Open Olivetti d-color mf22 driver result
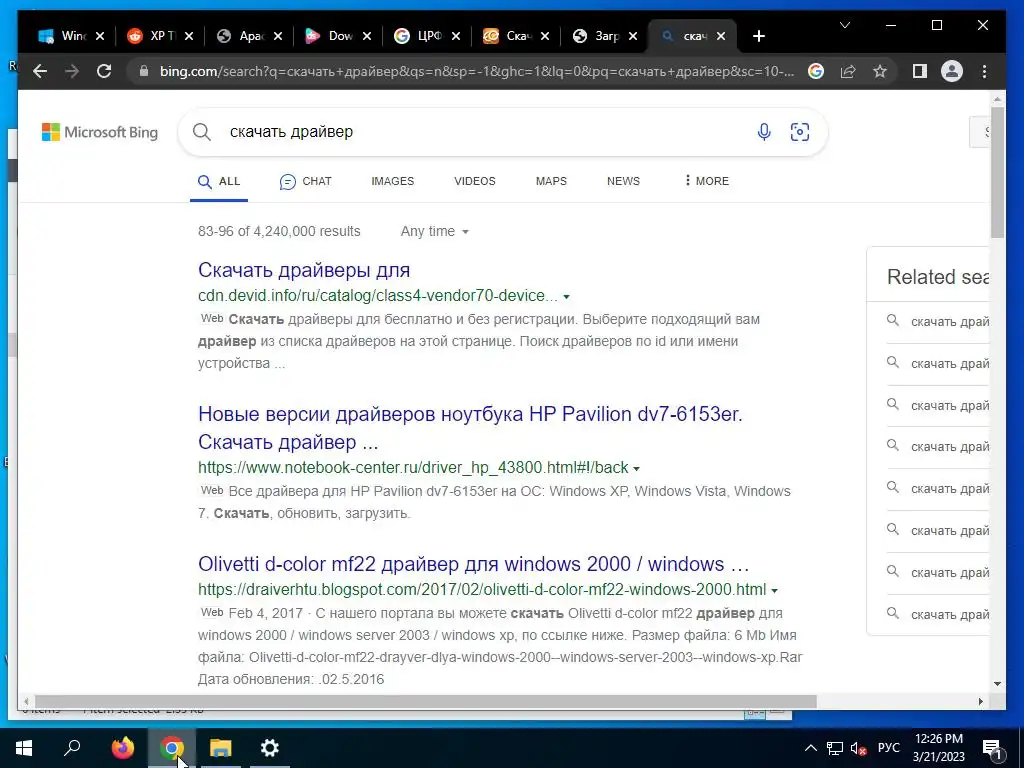The width and height of the screenshot is (1024, 768). [x=473, y=564]
